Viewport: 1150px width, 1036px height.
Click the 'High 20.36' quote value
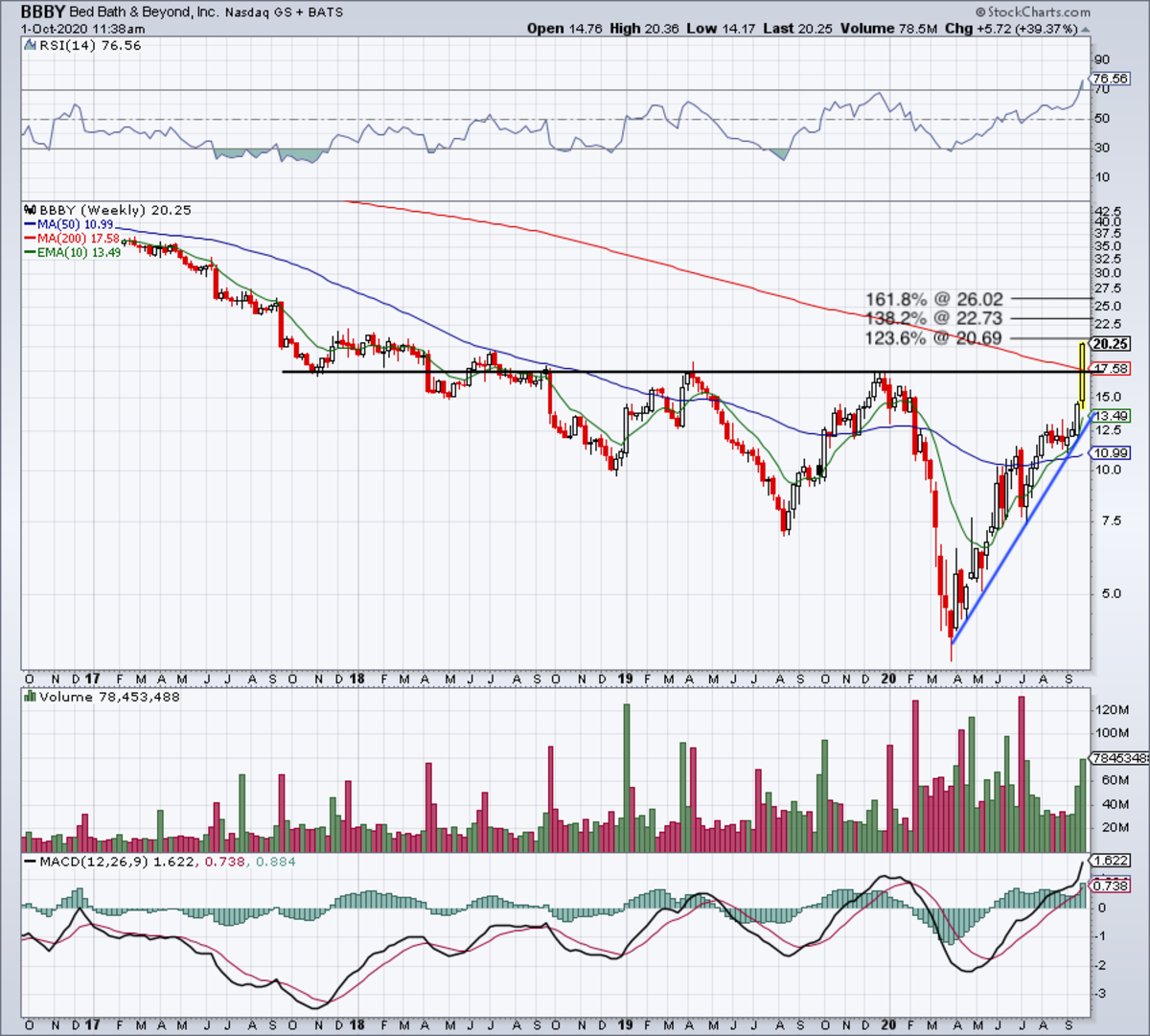[644, 28]
